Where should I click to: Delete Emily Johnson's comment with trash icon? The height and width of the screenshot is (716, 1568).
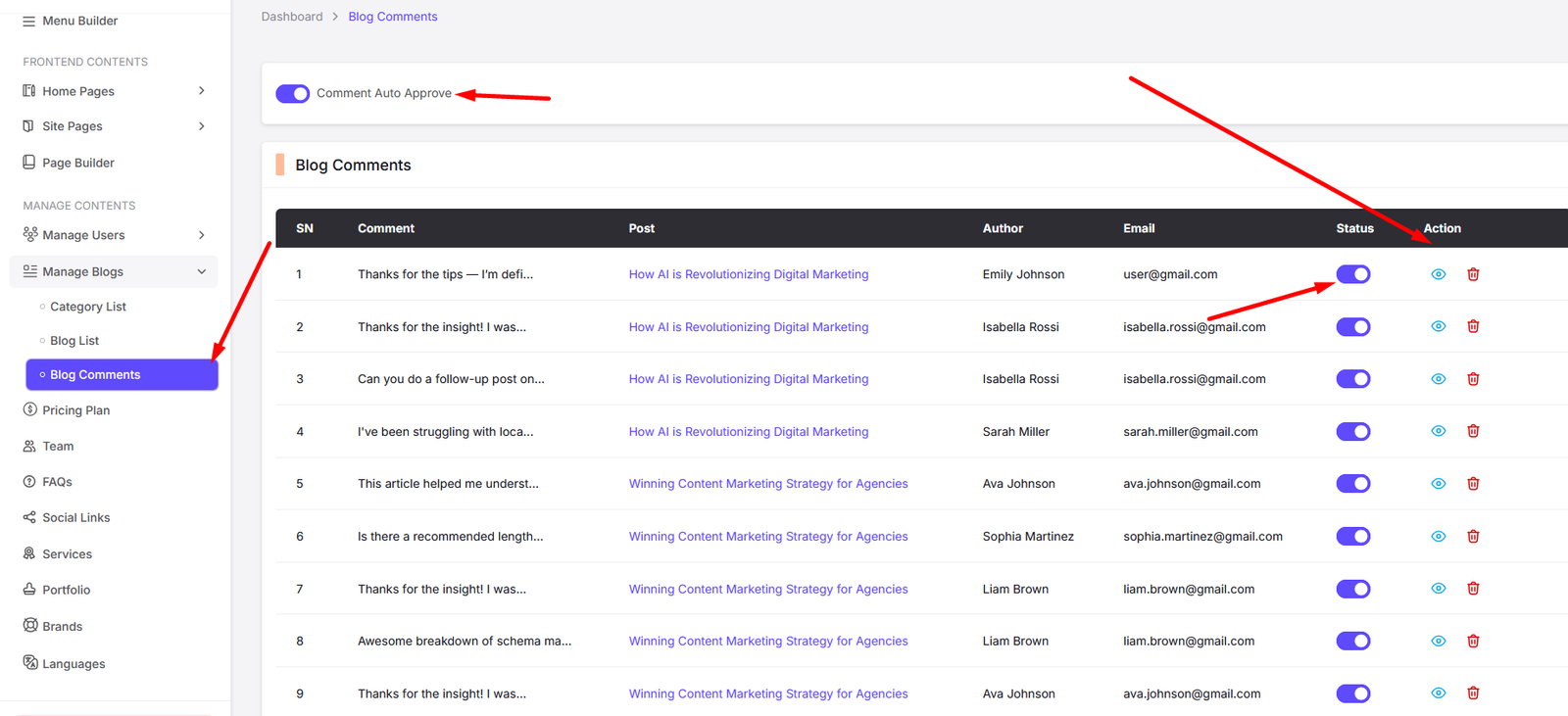[x=1472, y=274]
